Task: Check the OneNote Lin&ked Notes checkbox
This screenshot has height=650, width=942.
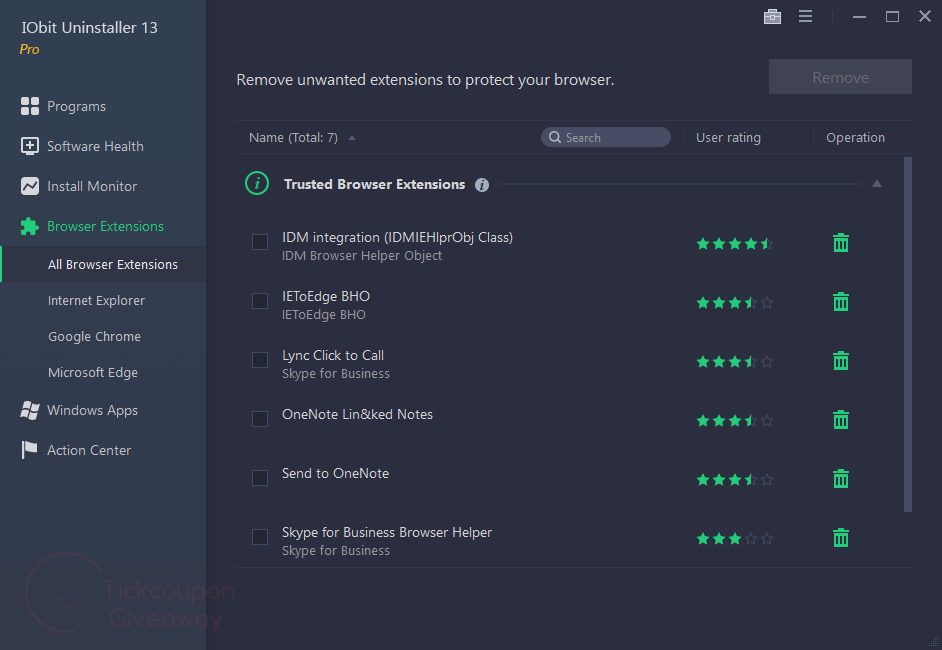Action: (x=260, y=419)
